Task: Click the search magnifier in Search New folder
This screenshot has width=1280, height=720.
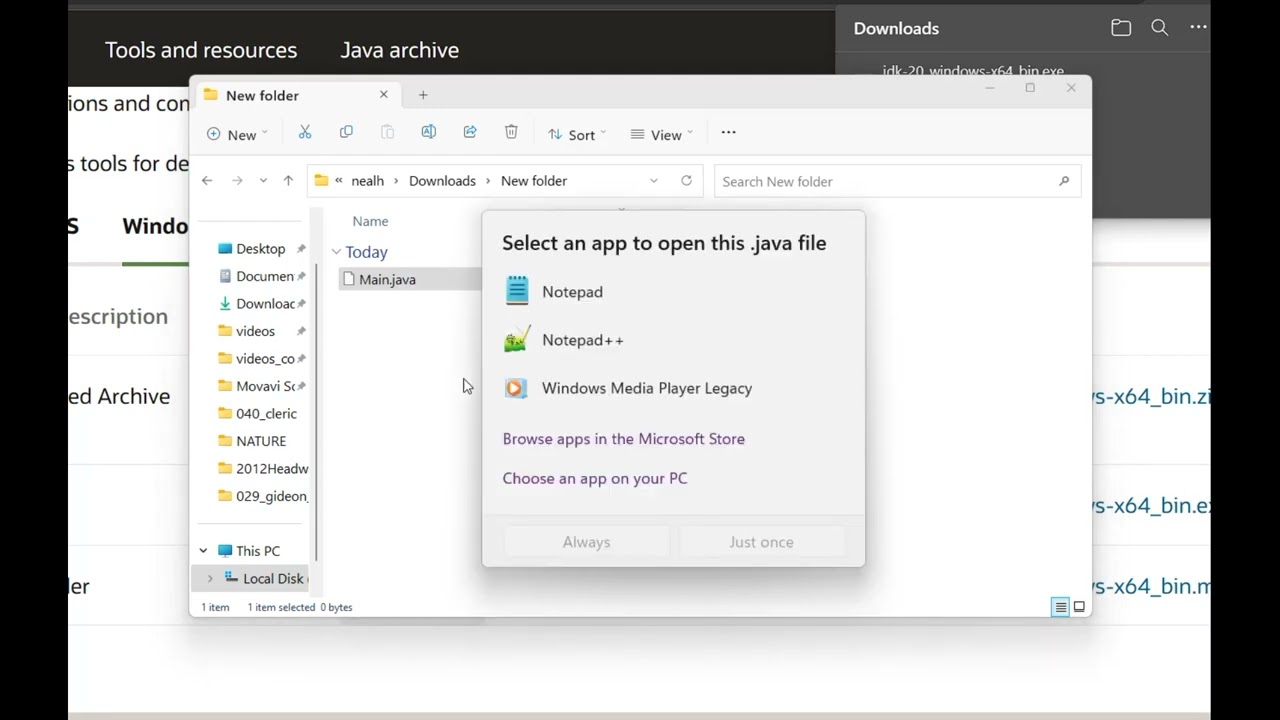Action: 1064,181
